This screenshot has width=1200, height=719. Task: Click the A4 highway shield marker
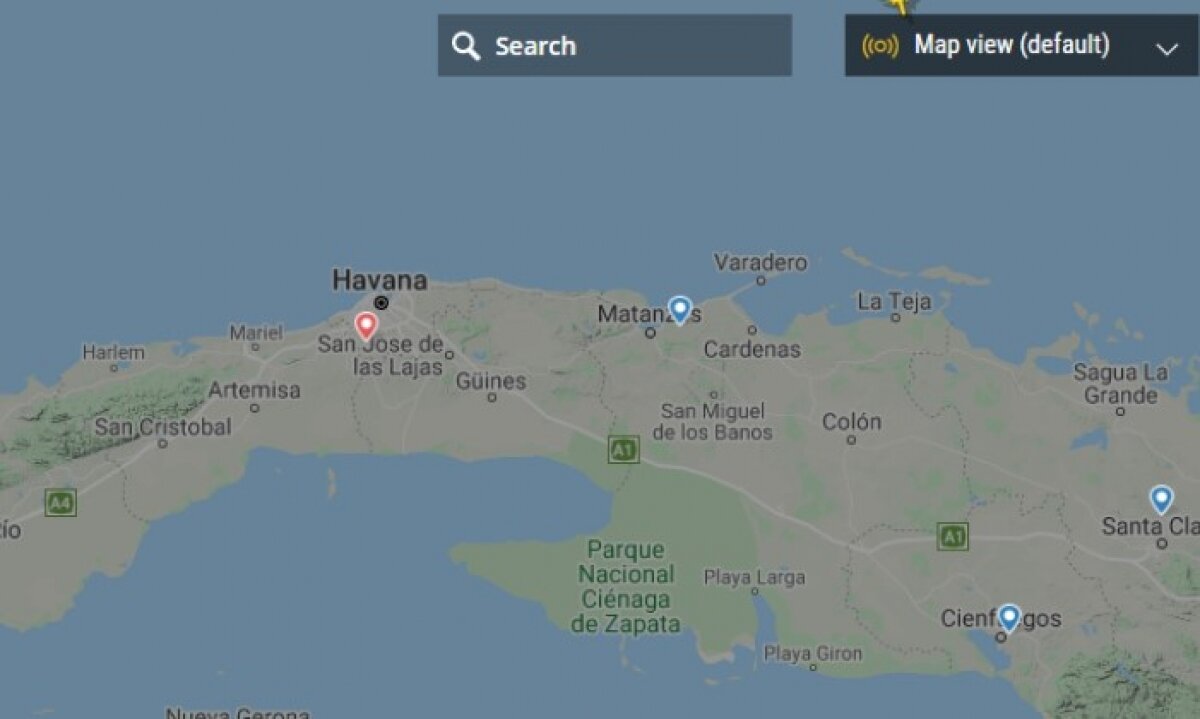pyautogui.click(x=60, y=502)
